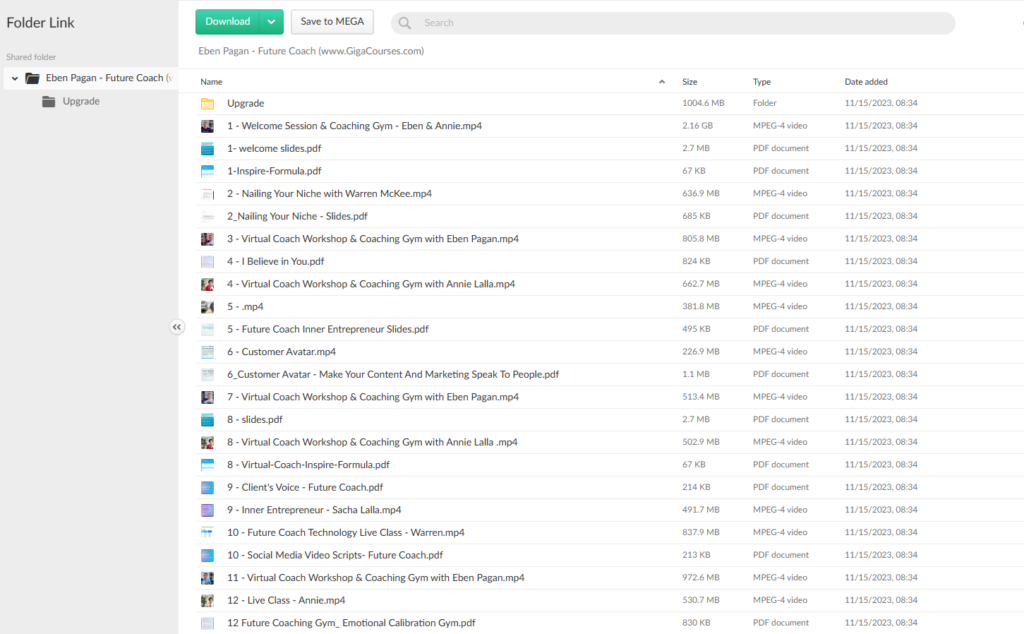Click thumbnail of 11 - Virtual Coach Workshop video
The height and width of the screenshot is (634, 1024).
coord(207,578)
